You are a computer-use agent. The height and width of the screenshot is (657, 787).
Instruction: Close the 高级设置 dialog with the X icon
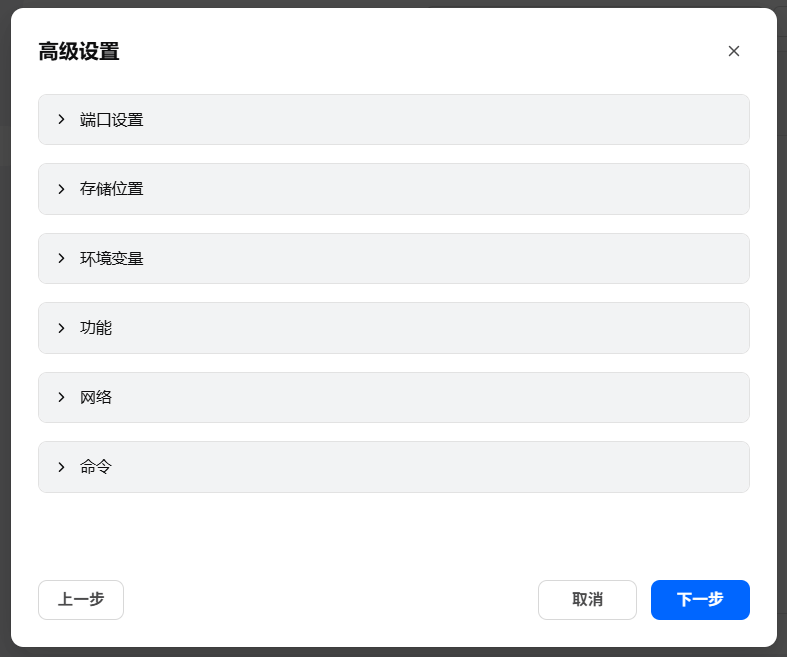734,51
